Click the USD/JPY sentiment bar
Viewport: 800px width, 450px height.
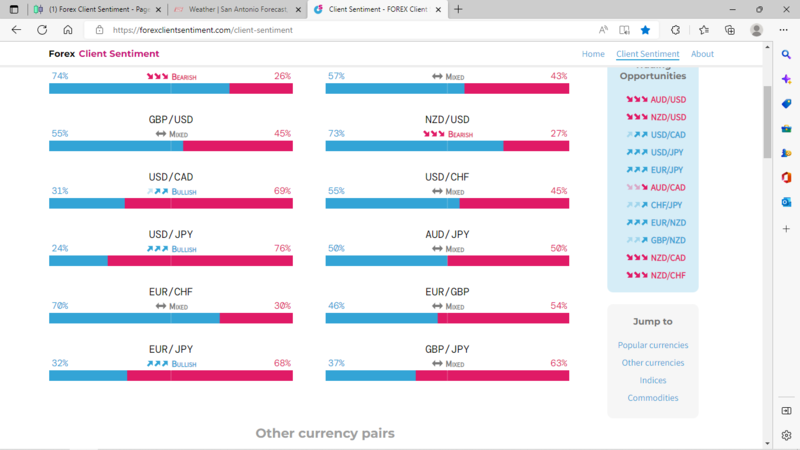pos(171,261)
